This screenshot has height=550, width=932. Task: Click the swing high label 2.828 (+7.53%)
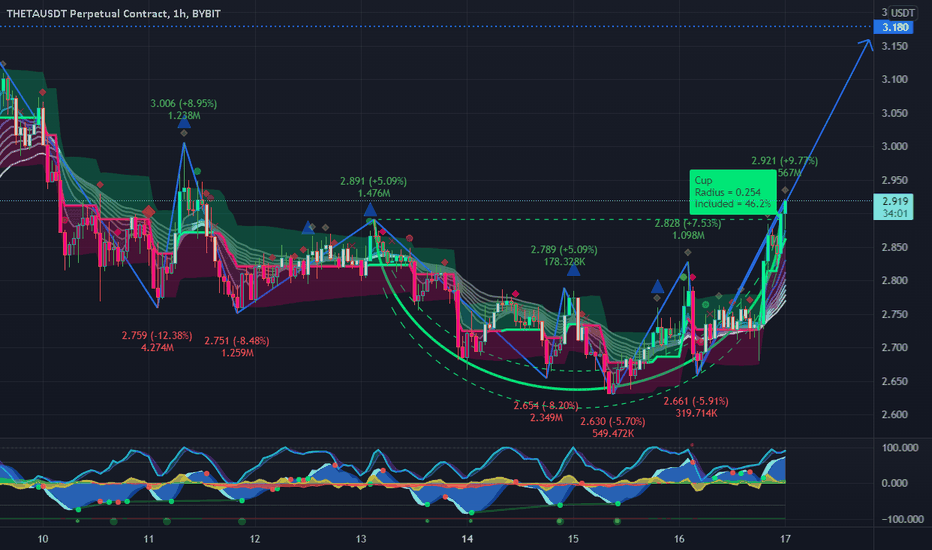688,224
